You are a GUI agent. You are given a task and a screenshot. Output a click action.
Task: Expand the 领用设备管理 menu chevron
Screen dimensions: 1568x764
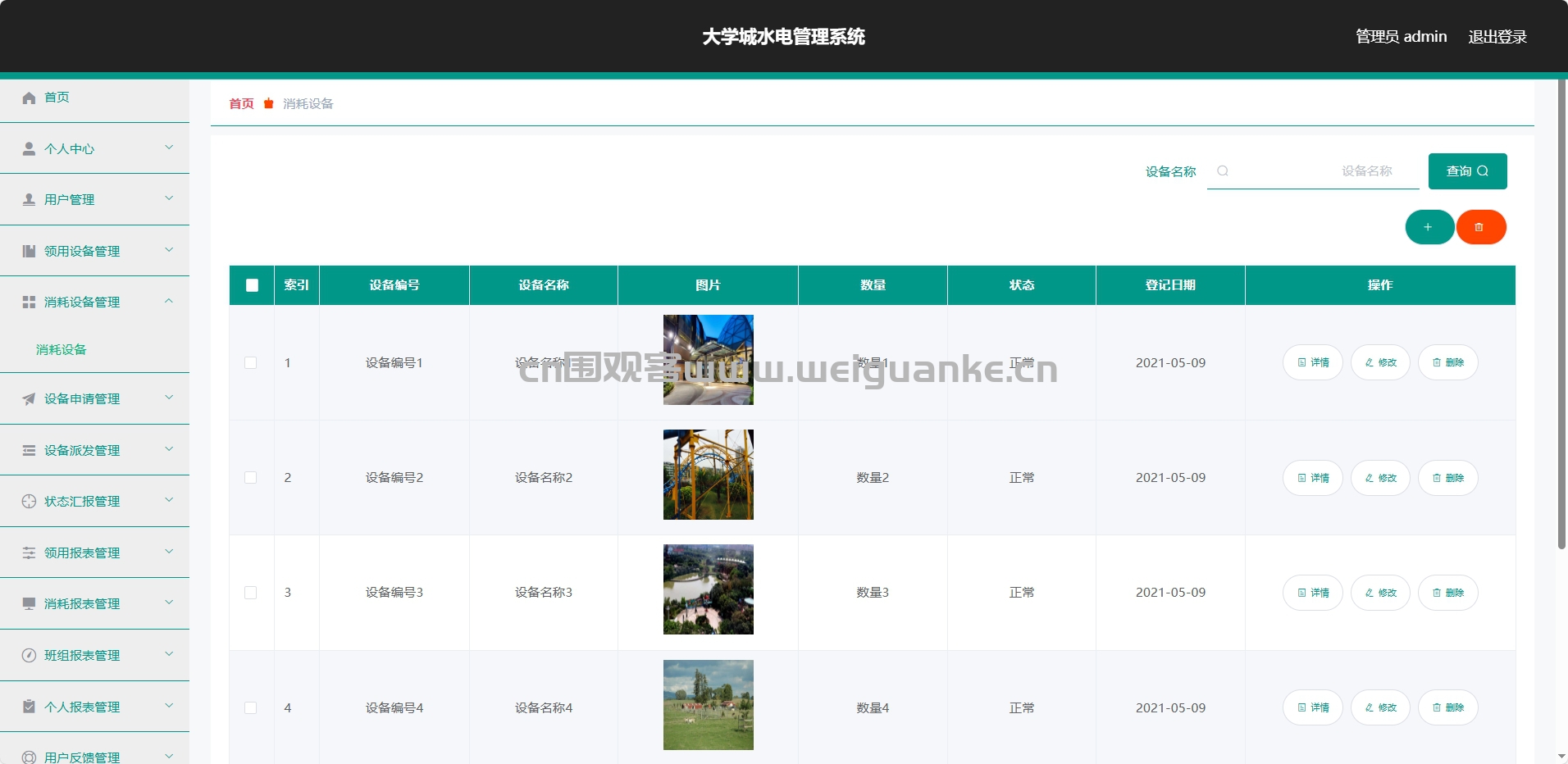tap(169, 250)
